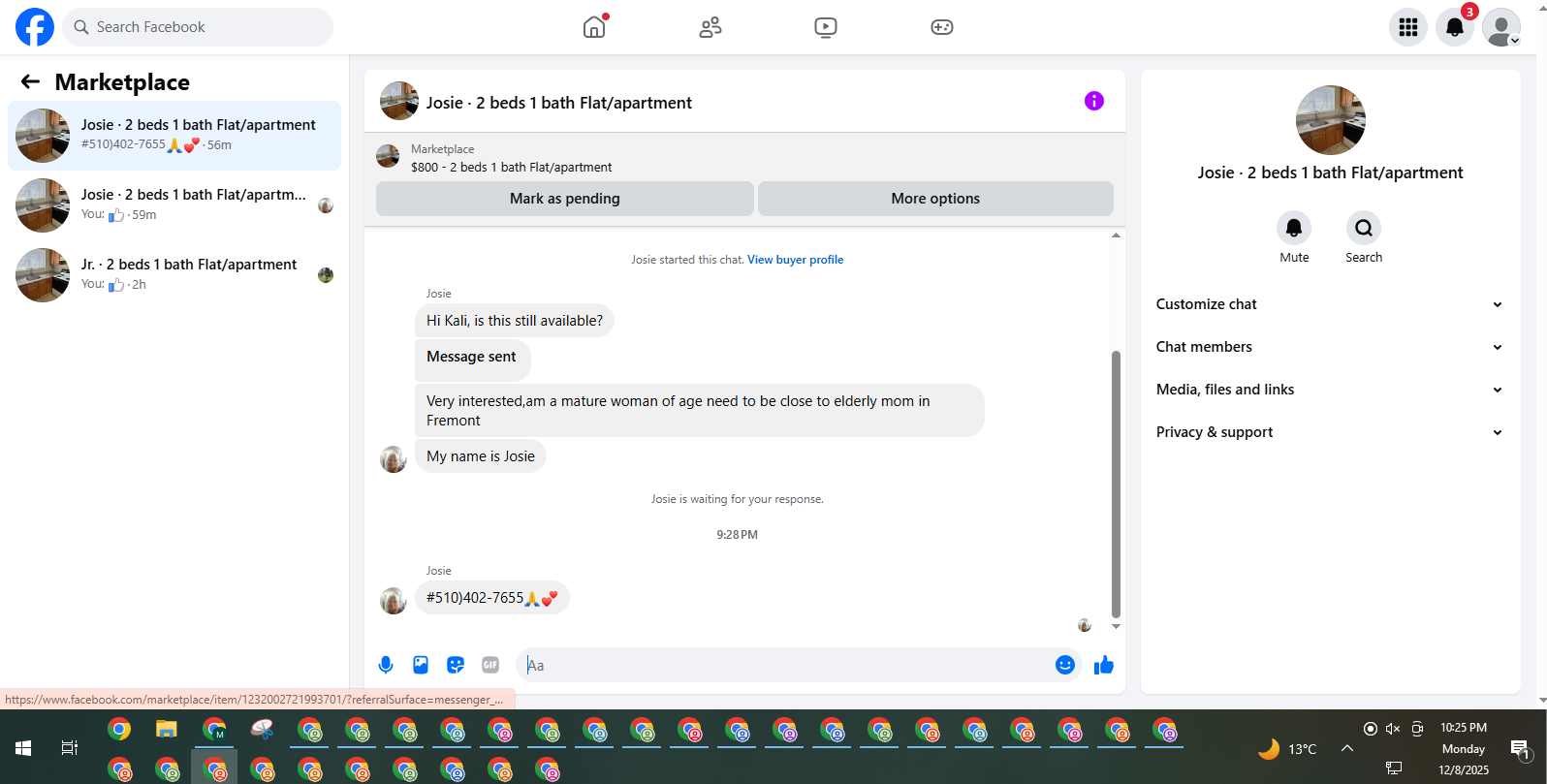
Task: Click the chat scrollbar thumb
Action: pos(1116,484)
